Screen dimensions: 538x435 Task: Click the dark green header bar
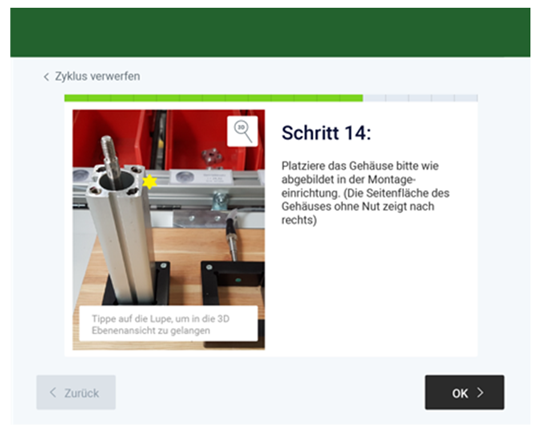pos(270,33)
